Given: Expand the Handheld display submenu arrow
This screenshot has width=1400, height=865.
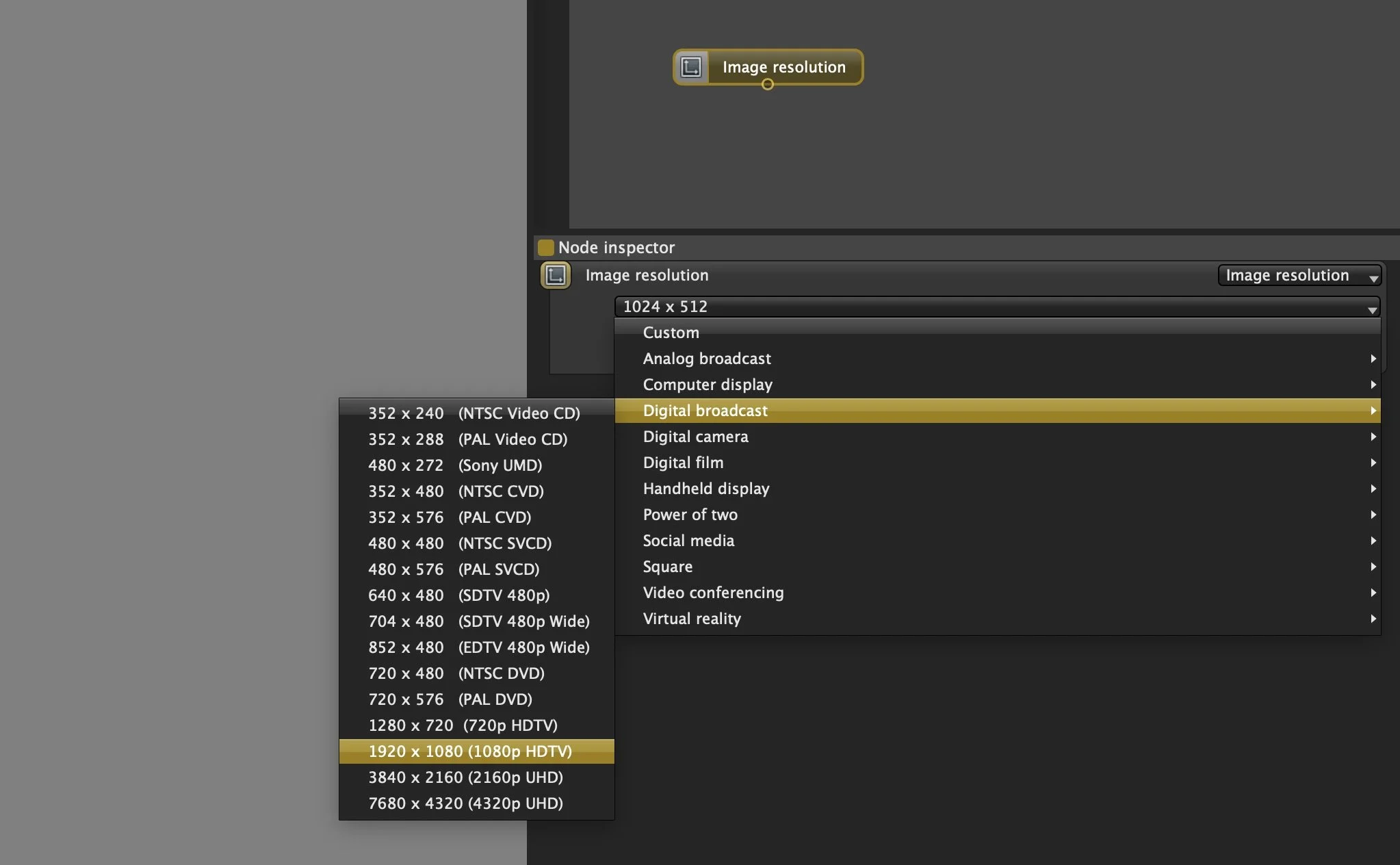Looking at the screenshot, I should 1373,489.
